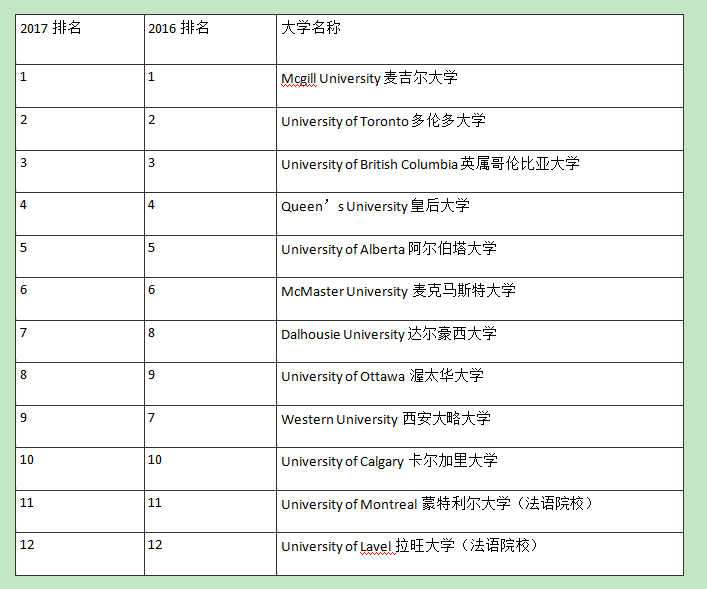Click the McMaster University 麦克马斯特大学 cell

(398, 291)
